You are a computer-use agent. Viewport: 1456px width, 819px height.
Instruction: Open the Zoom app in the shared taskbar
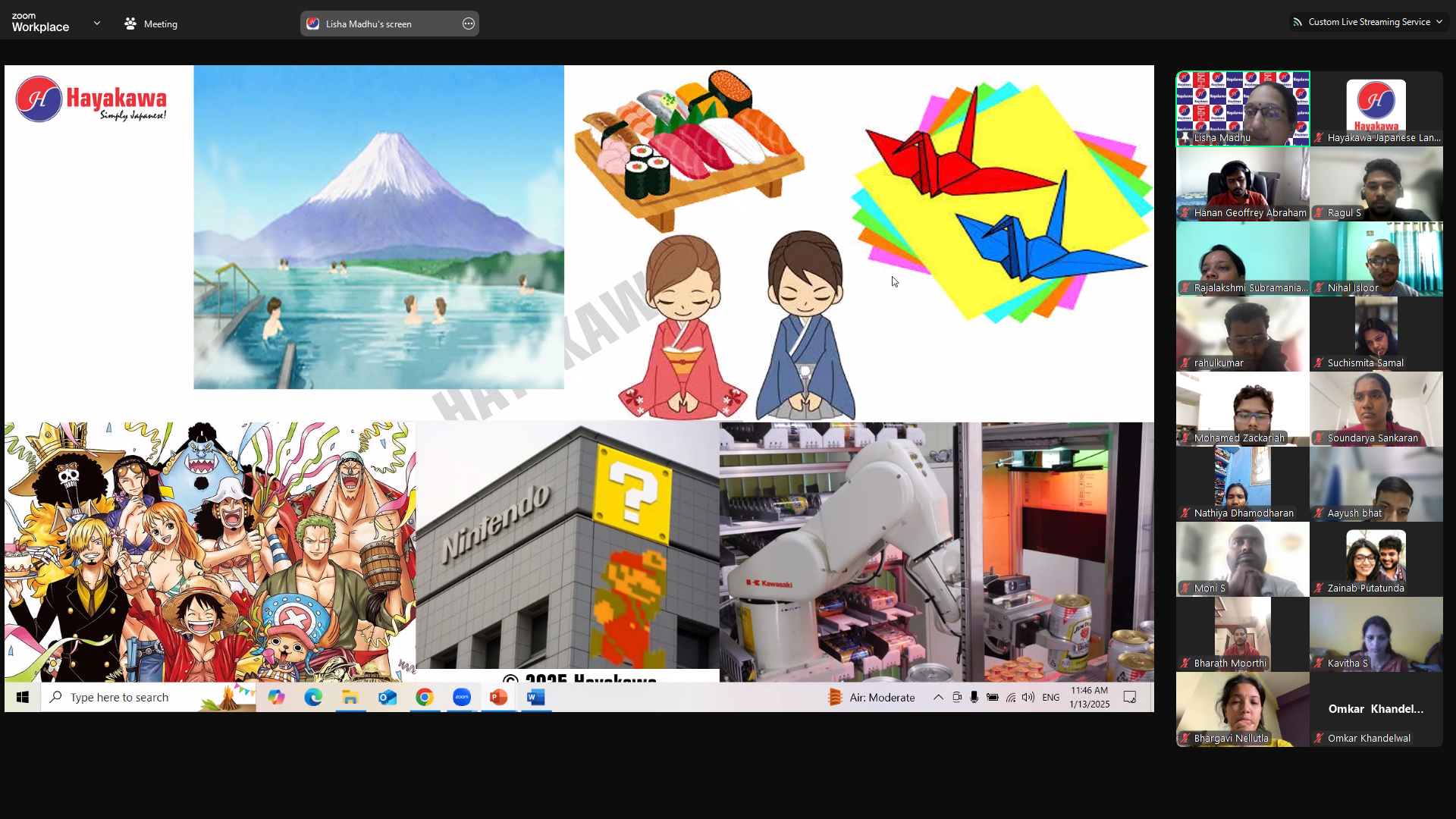(462, 697)
